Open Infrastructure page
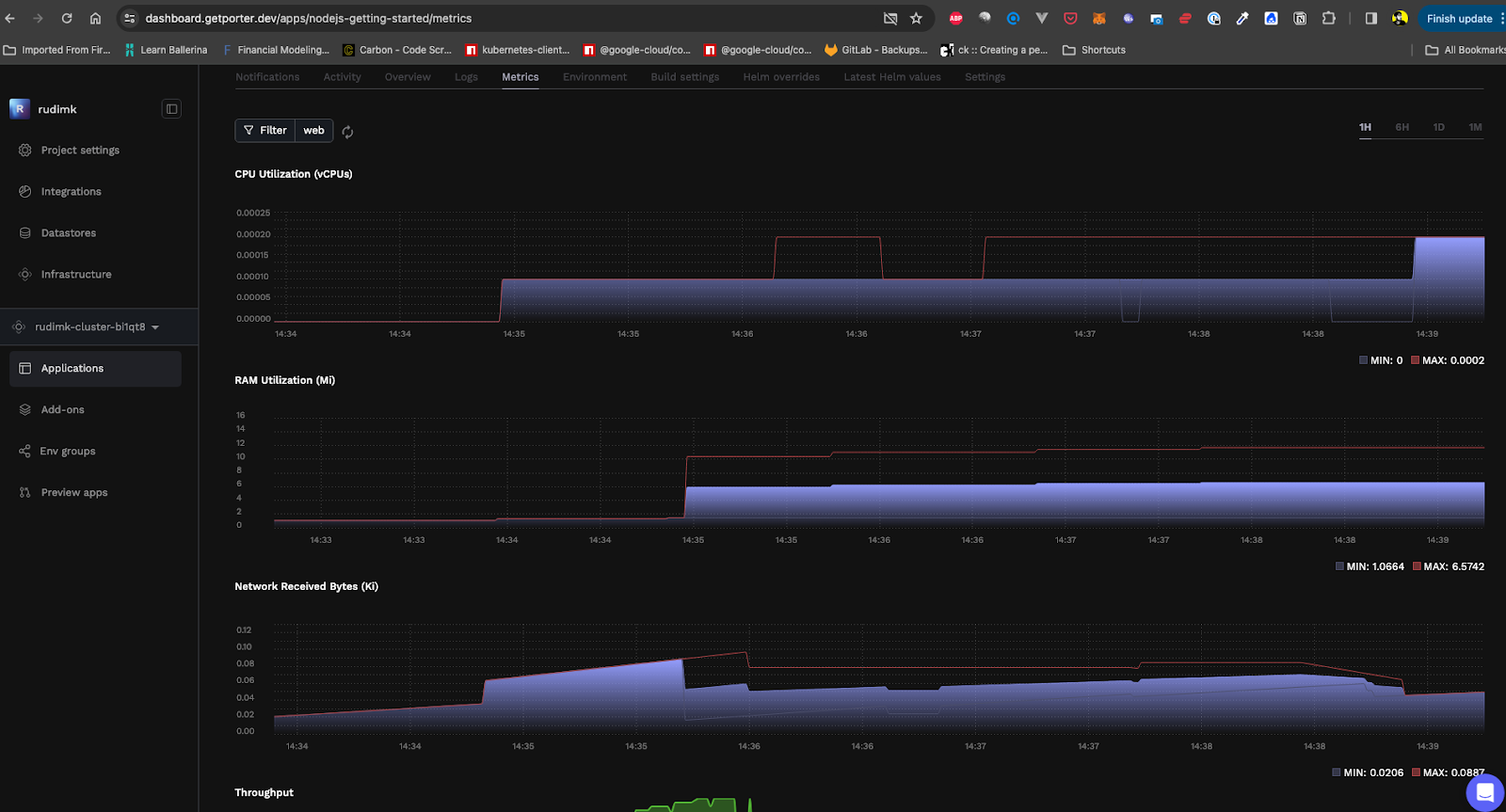Screen dimensions: 1506x812 [76, 275]
